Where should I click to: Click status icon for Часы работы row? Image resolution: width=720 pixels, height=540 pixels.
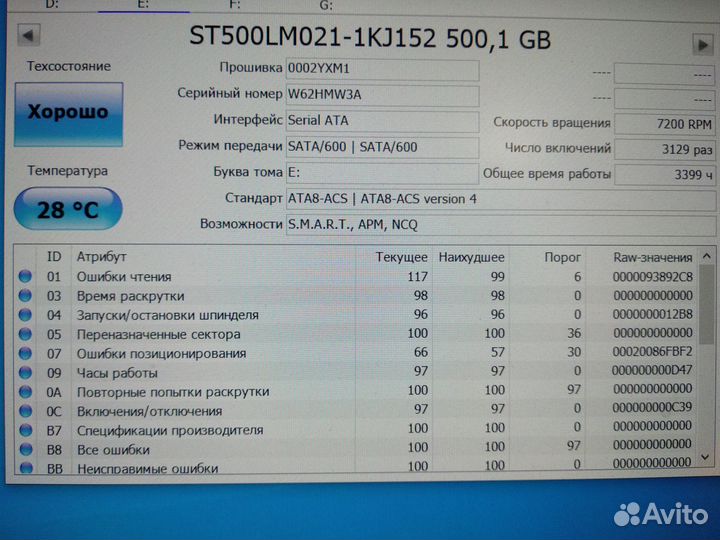tap(25, 373)
